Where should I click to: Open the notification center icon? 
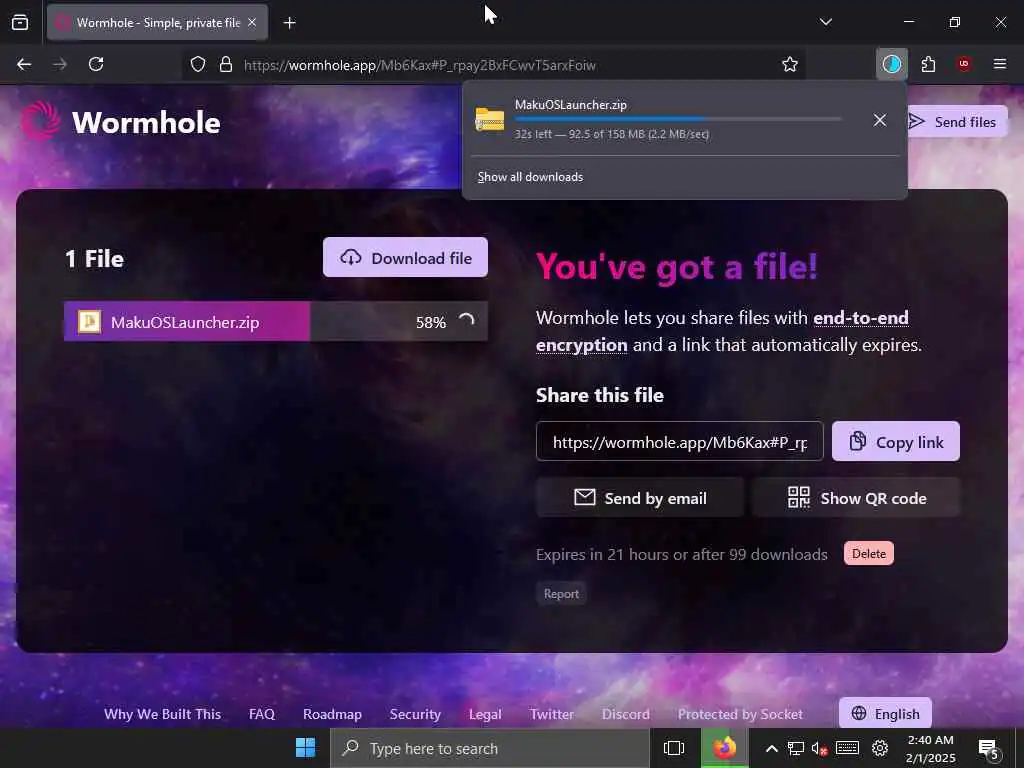[988, 749]
